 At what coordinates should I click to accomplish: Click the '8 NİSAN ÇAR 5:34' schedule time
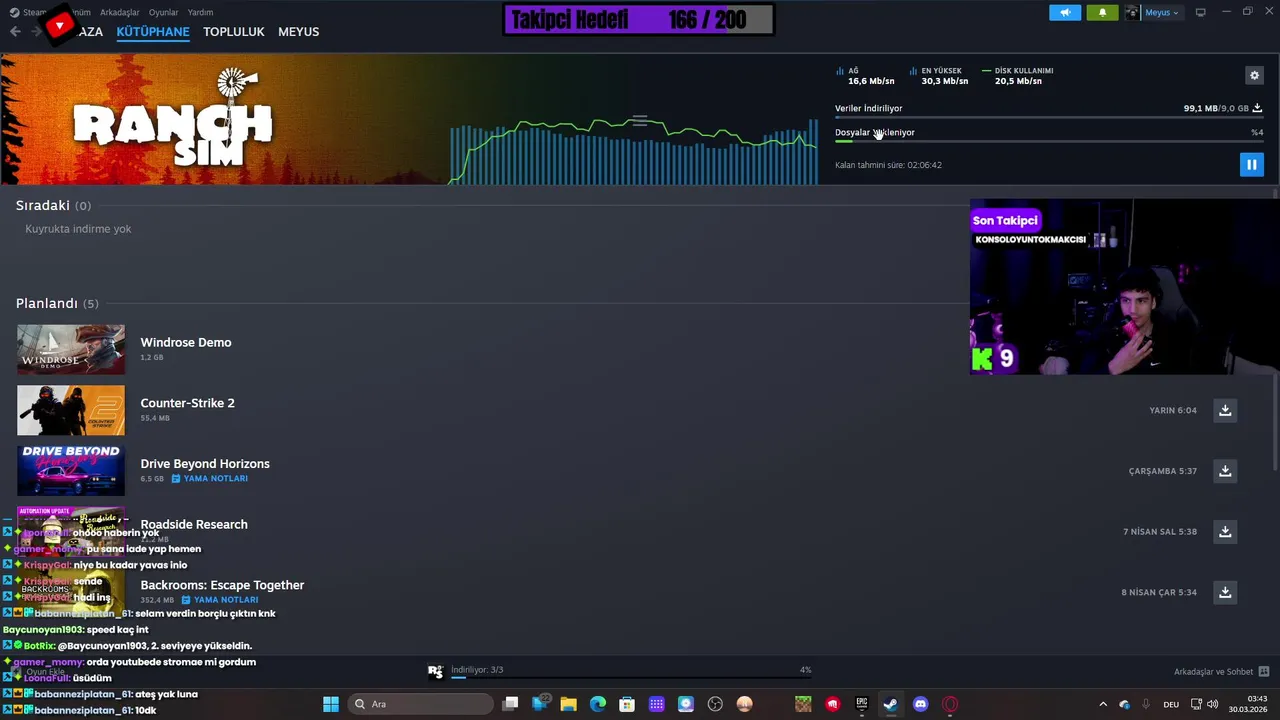1159,592
